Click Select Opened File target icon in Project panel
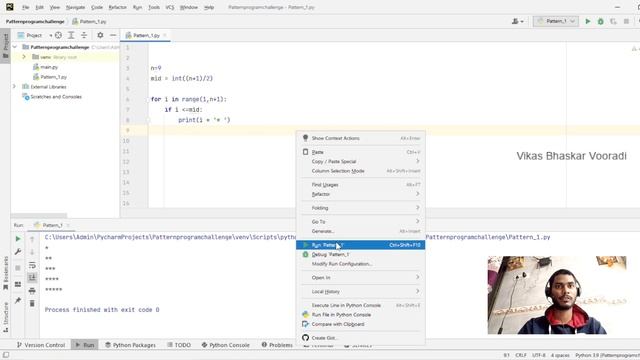640x360 pixels. click(58, 36)
